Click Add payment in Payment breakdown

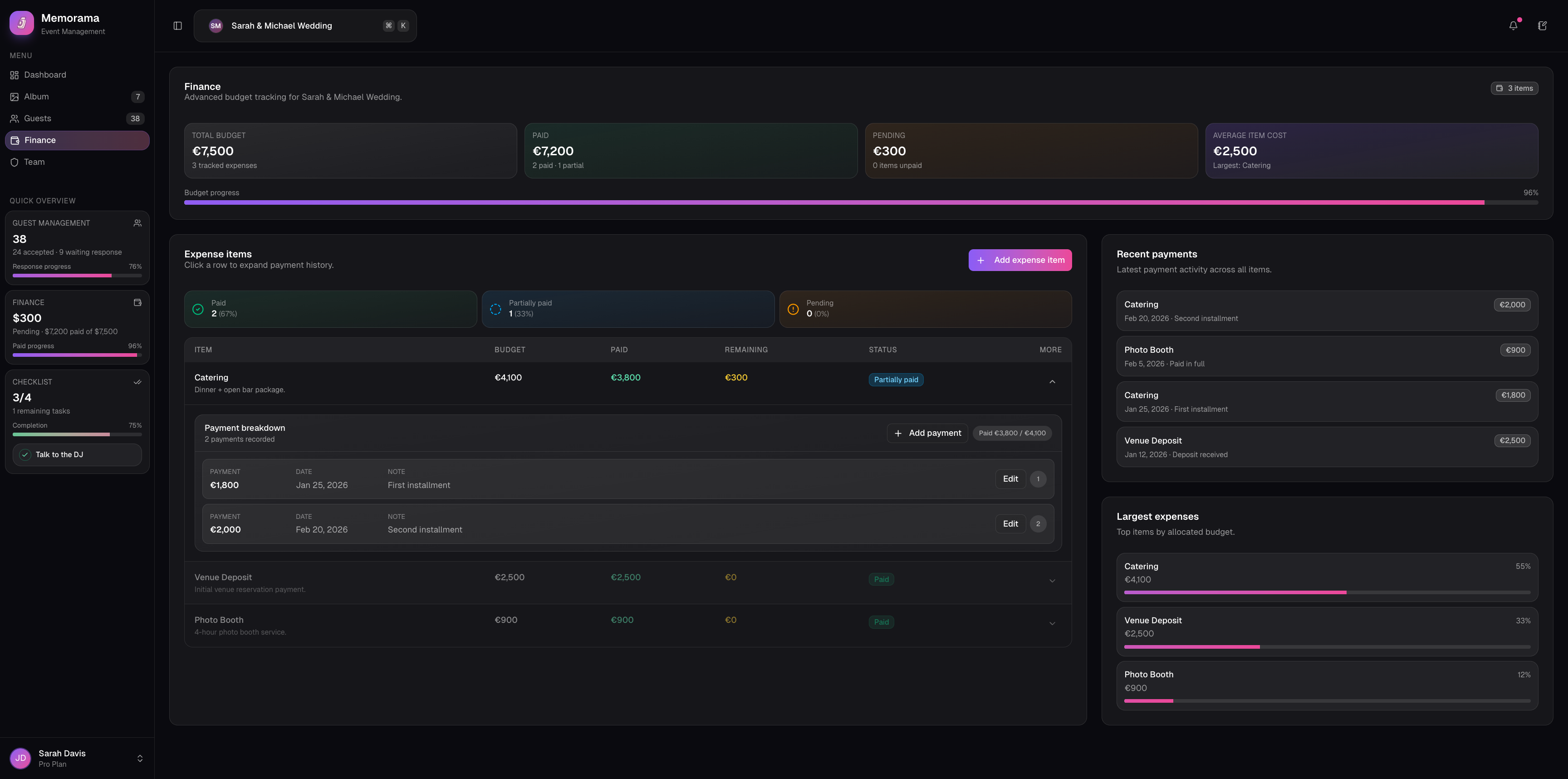(x=927, y=433)
